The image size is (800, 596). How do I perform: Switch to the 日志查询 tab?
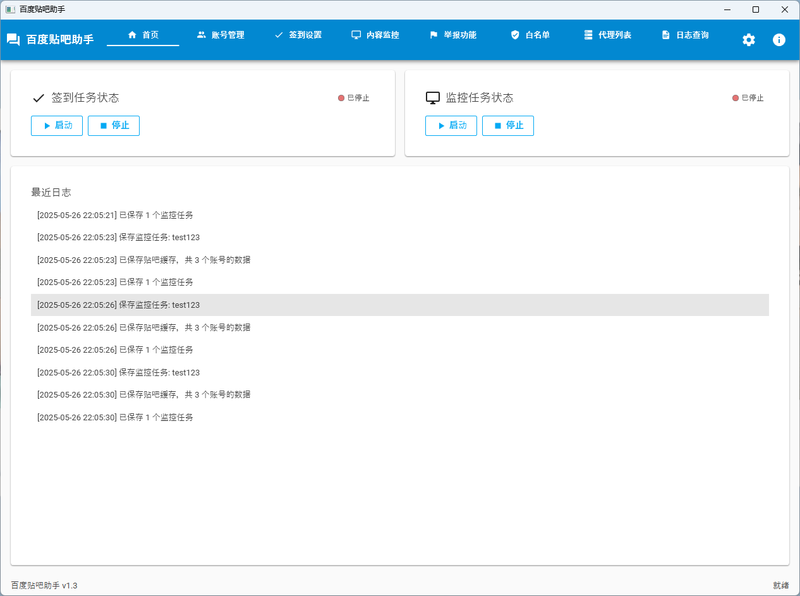pyautogui.click(x=685, y=35)
